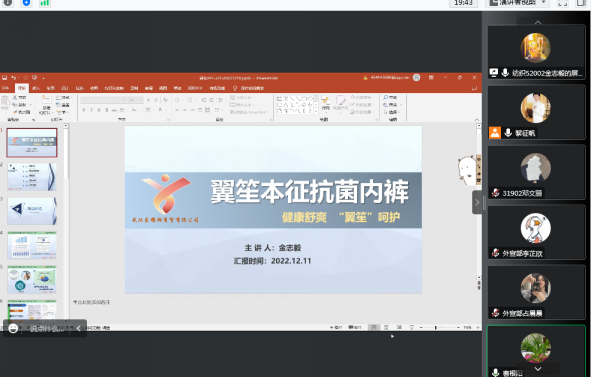Open the emoji reaction smiley icon
592x378 pixels.
point(13,329)
